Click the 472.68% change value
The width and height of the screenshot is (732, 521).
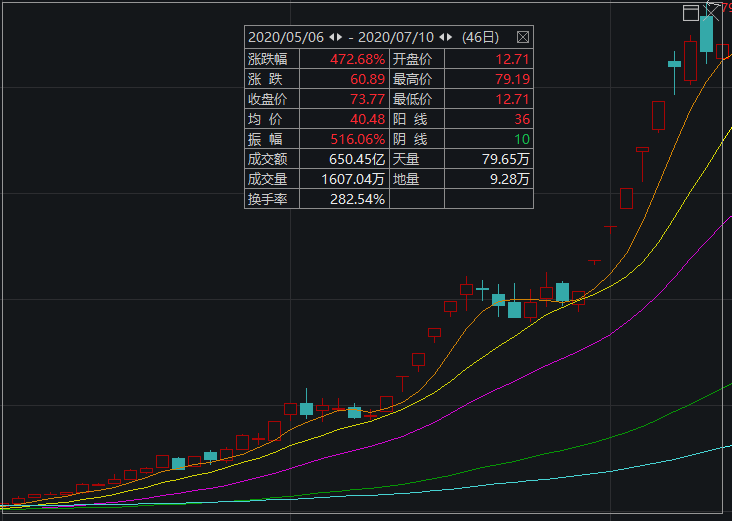click(358, 59)
